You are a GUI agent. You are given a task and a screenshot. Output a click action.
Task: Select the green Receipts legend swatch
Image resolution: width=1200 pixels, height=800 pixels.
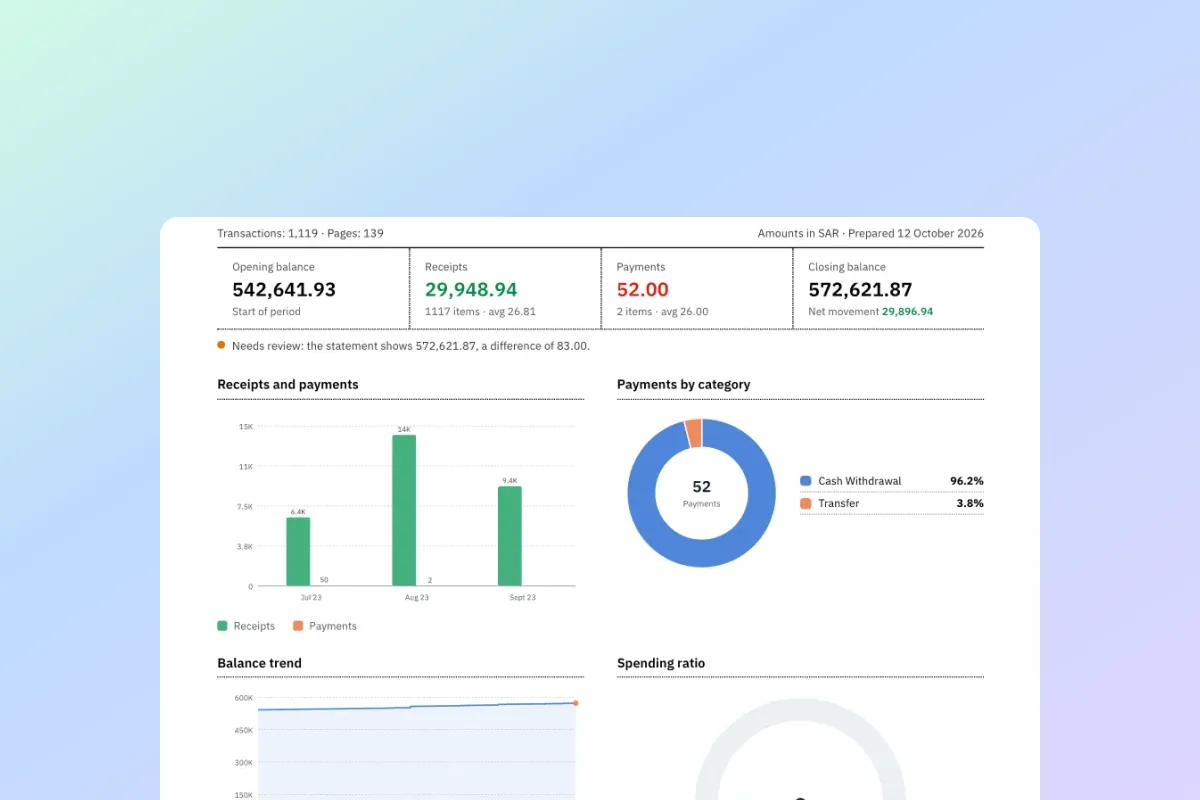coord(222,626)
